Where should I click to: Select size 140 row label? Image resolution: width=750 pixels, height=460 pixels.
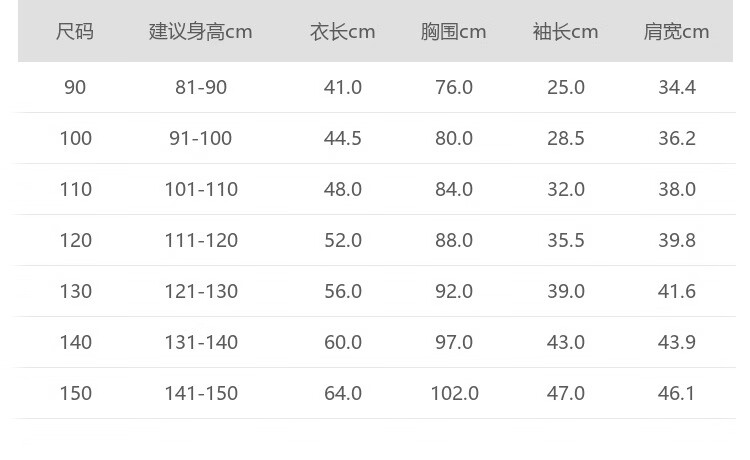pos(76,342)
